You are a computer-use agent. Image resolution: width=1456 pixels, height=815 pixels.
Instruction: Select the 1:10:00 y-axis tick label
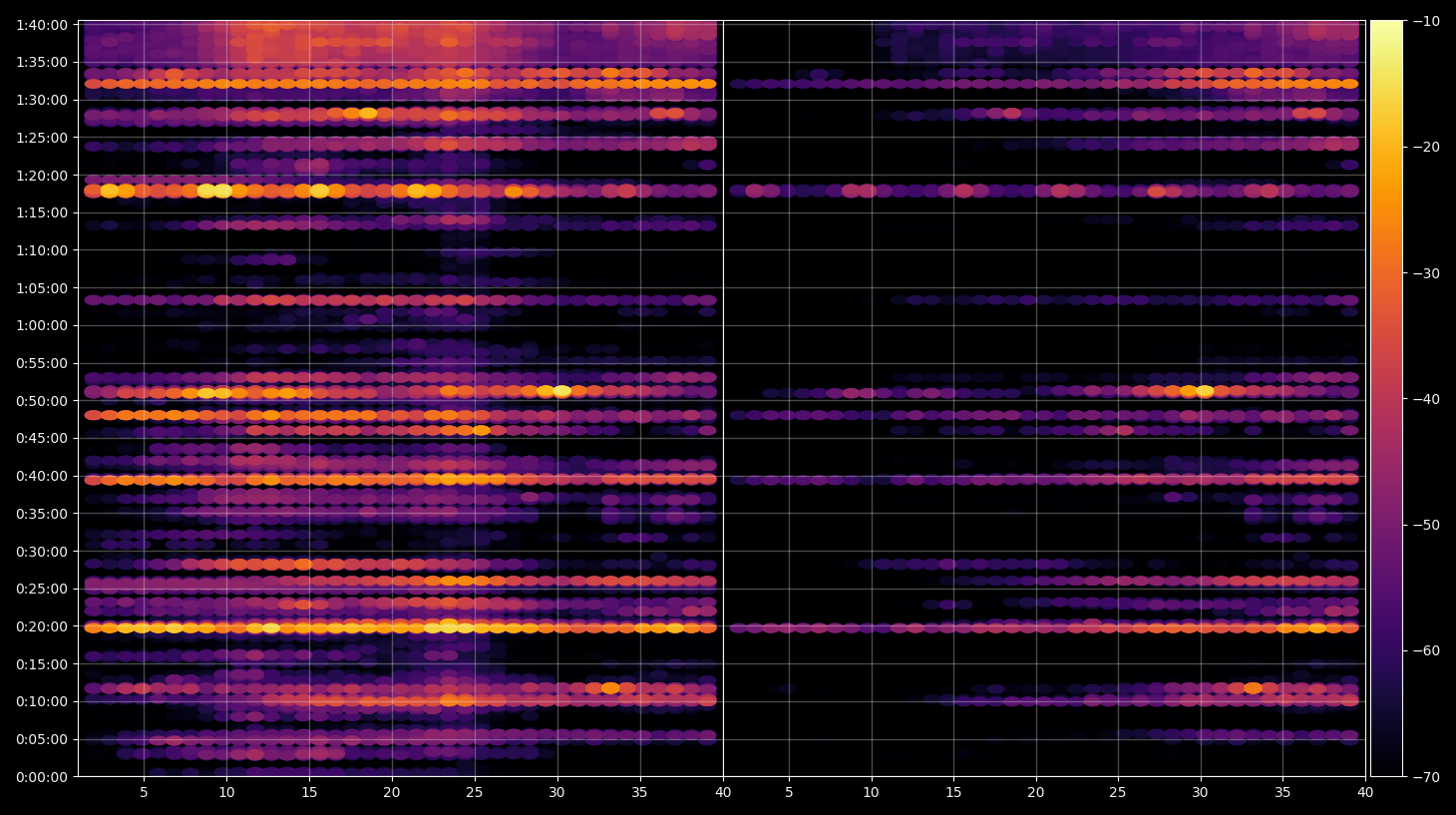[x=42, y=250]
